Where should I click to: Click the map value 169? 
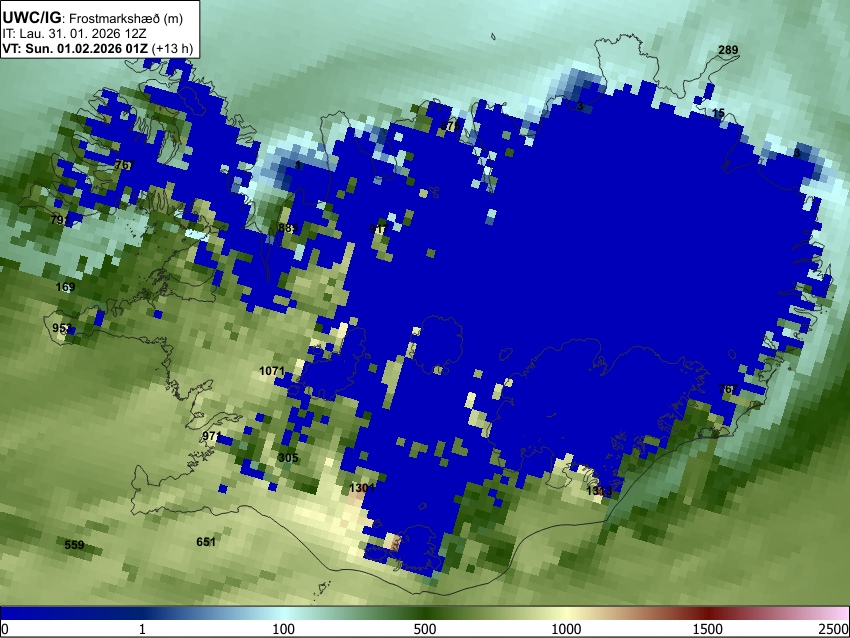coord(66,287)
